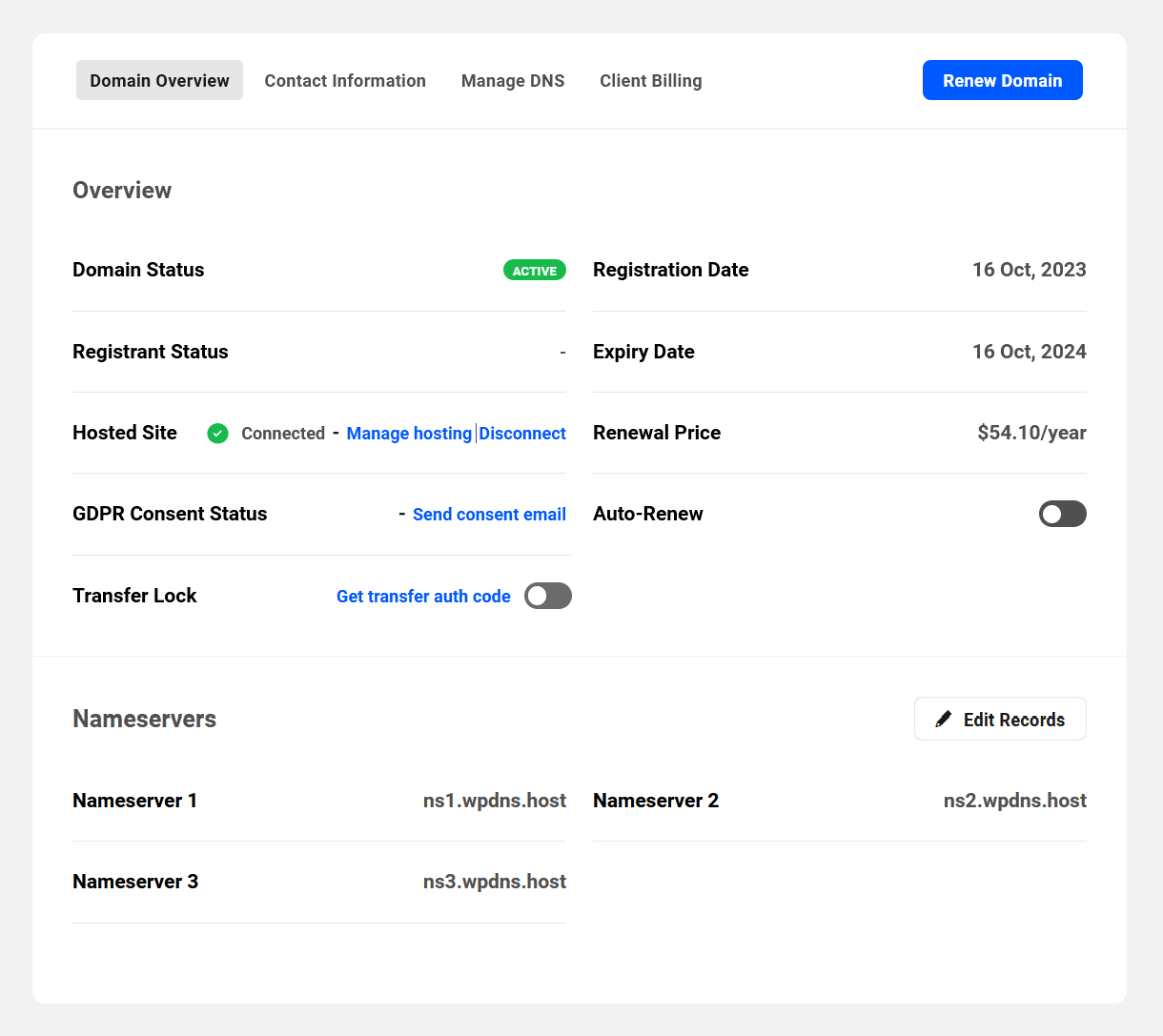Open the Manage hosting link
The height and width of the screenshot is (1036, 1163).
tap(409, 434)
